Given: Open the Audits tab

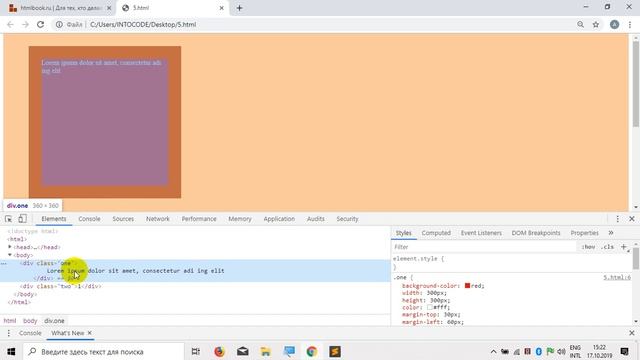Looking at the screenshot, I should pyautogui.click(x=316, y=219).
